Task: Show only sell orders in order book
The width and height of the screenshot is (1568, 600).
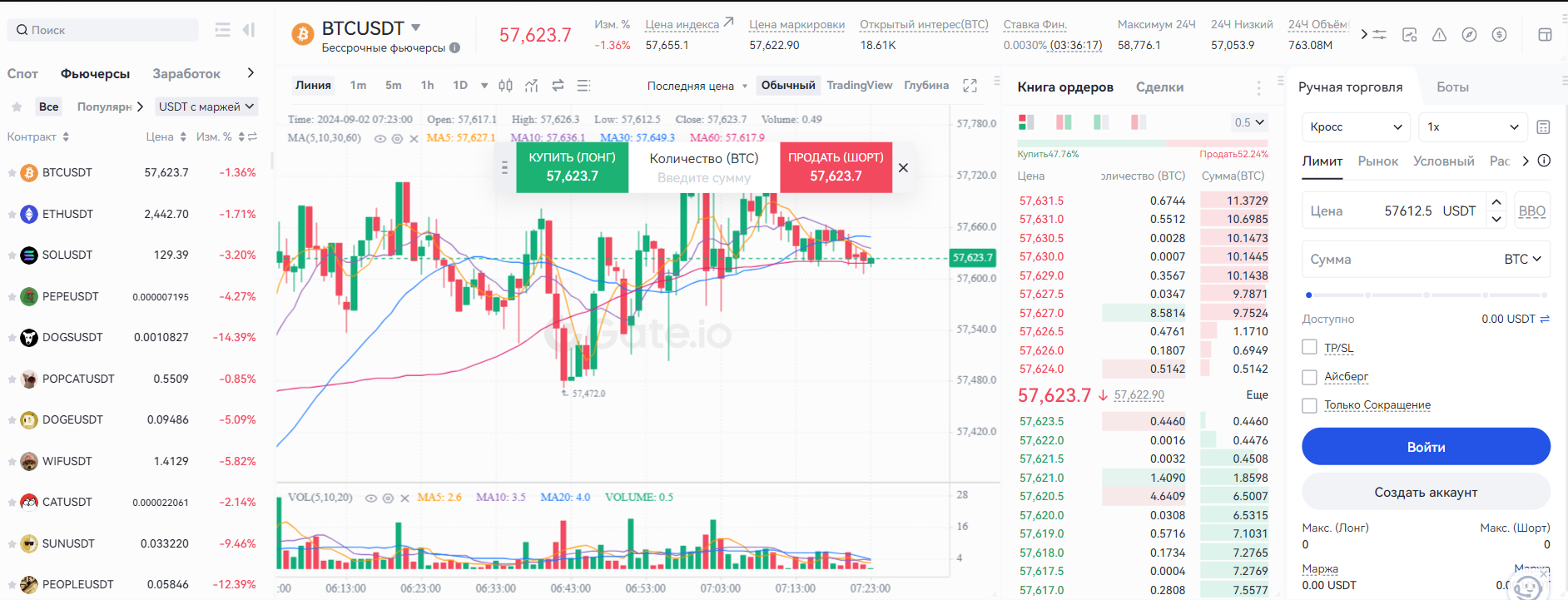Action: click(x=1139, y=122)
